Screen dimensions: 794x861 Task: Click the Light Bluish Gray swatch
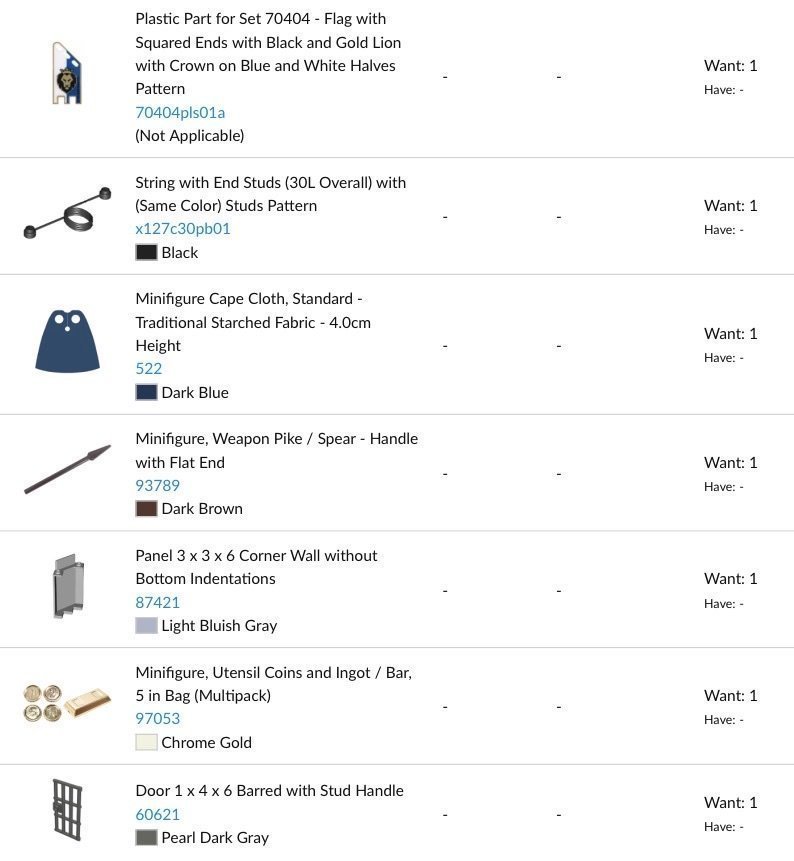[146, 625]
